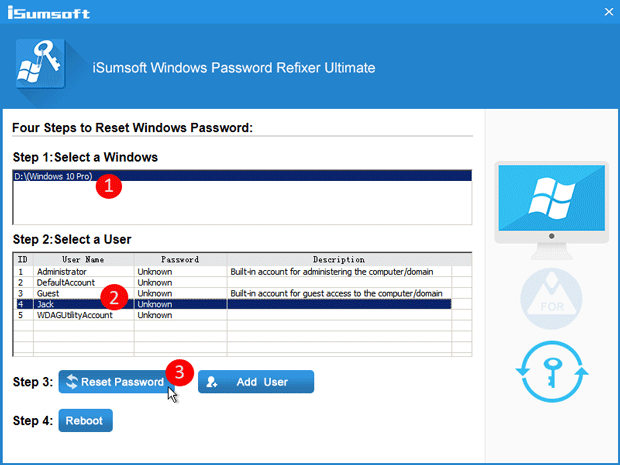This screenshot has height=465, width=620.
Task: Select the Guest user row
Action: click(233, 293)
